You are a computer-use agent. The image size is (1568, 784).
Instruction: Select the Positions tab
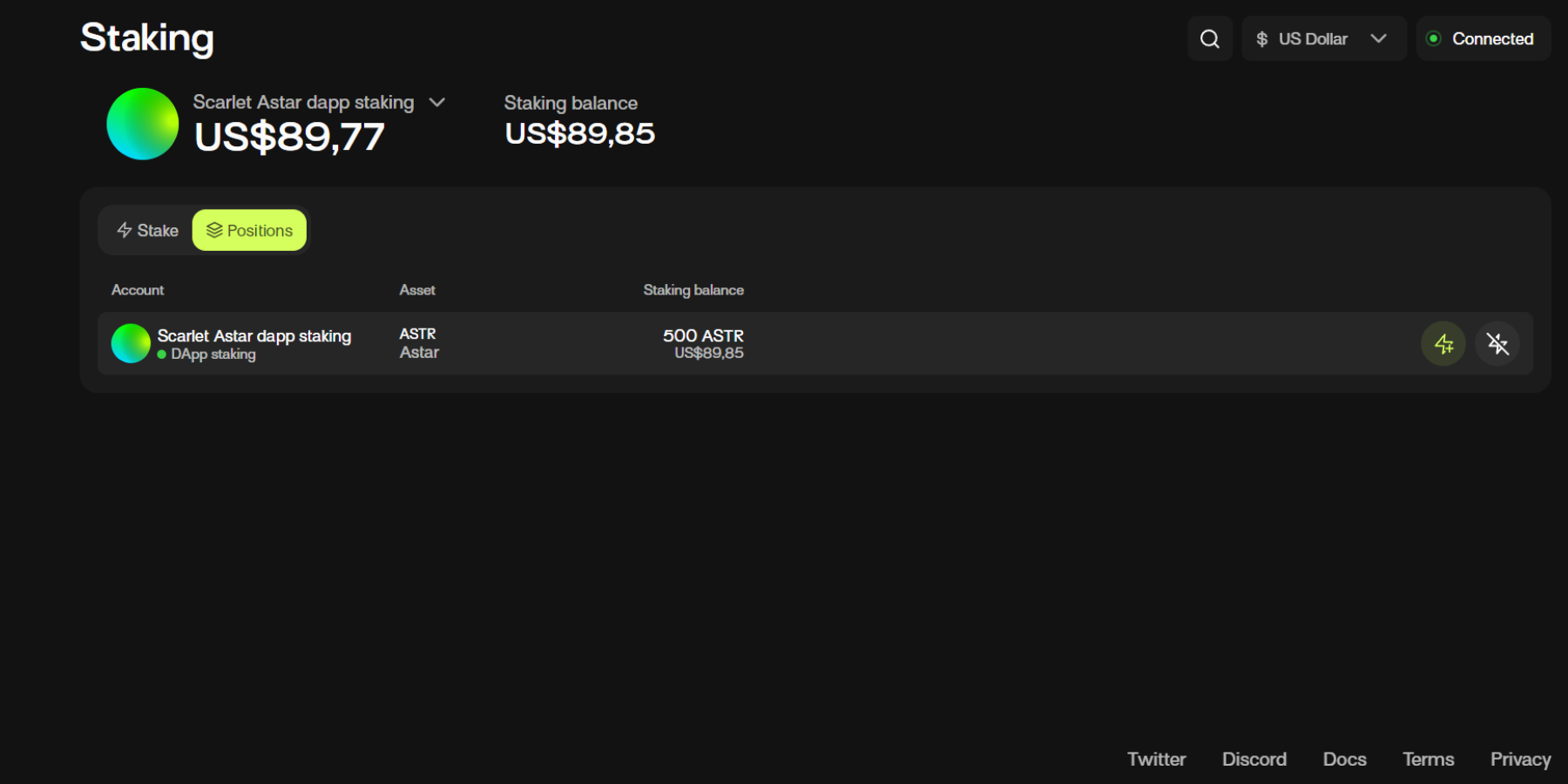pos(249,231)
